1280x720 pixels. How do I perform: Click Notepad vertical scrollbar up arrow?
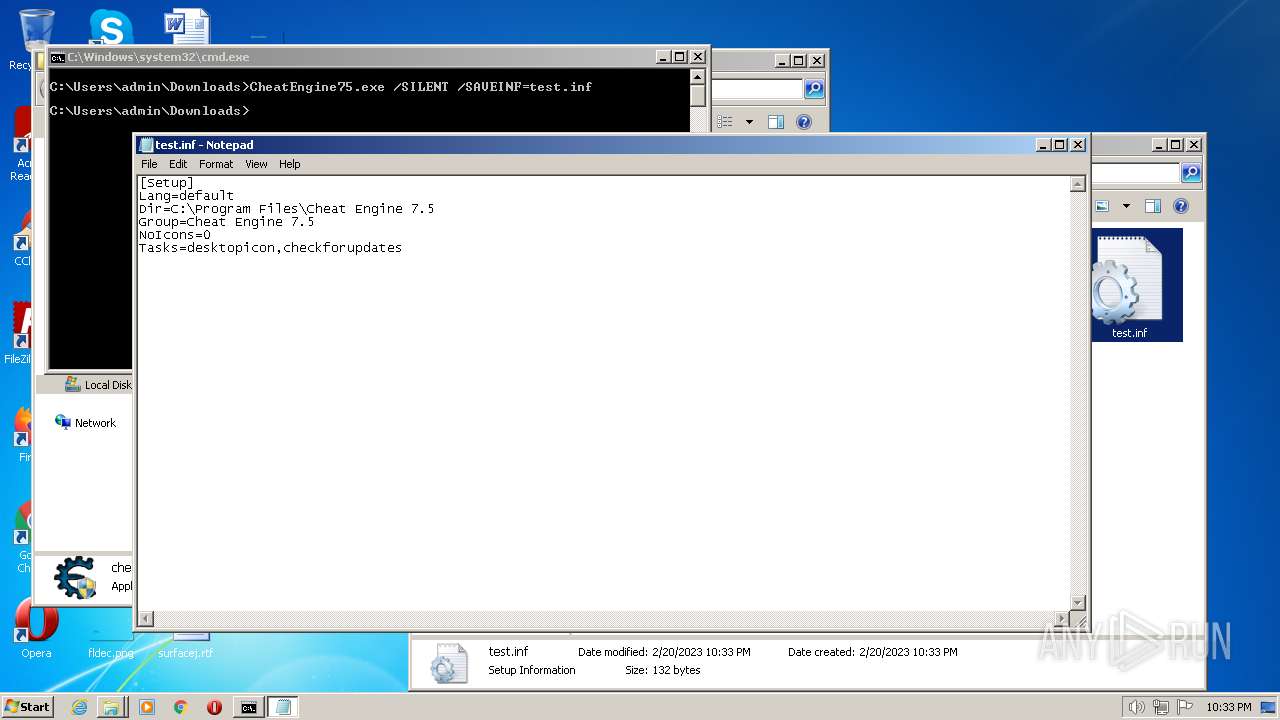pos(1077,184)
